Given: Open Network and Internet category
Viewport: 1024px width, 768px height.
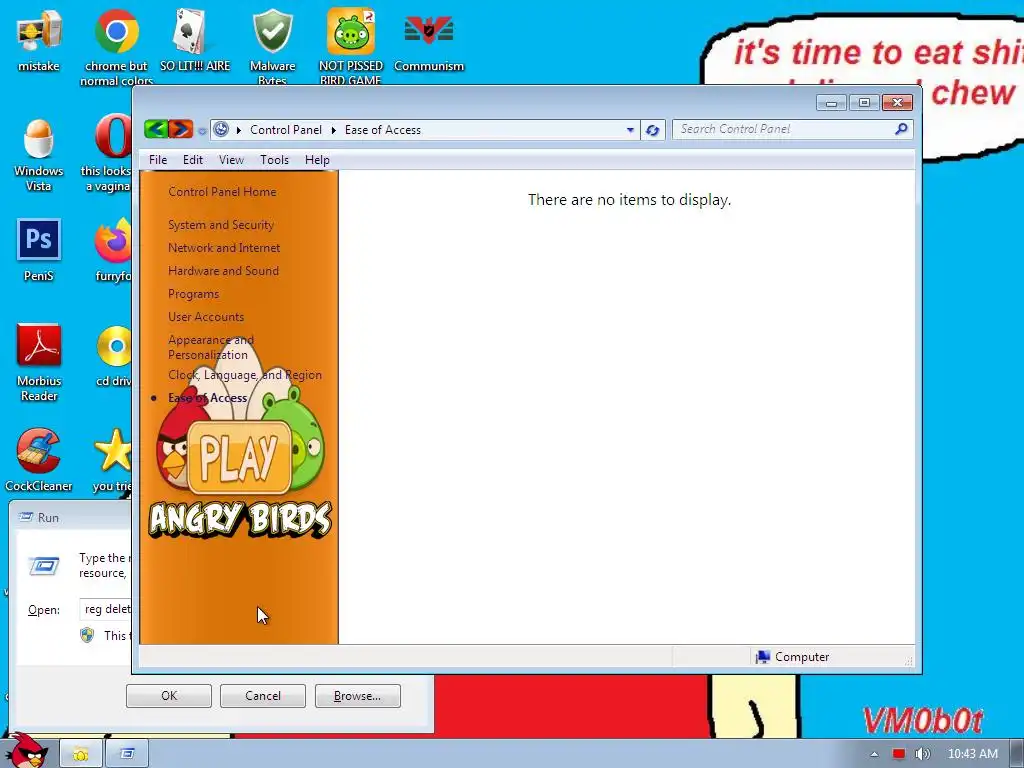Looking at the screenshot, I should (224, 248).
